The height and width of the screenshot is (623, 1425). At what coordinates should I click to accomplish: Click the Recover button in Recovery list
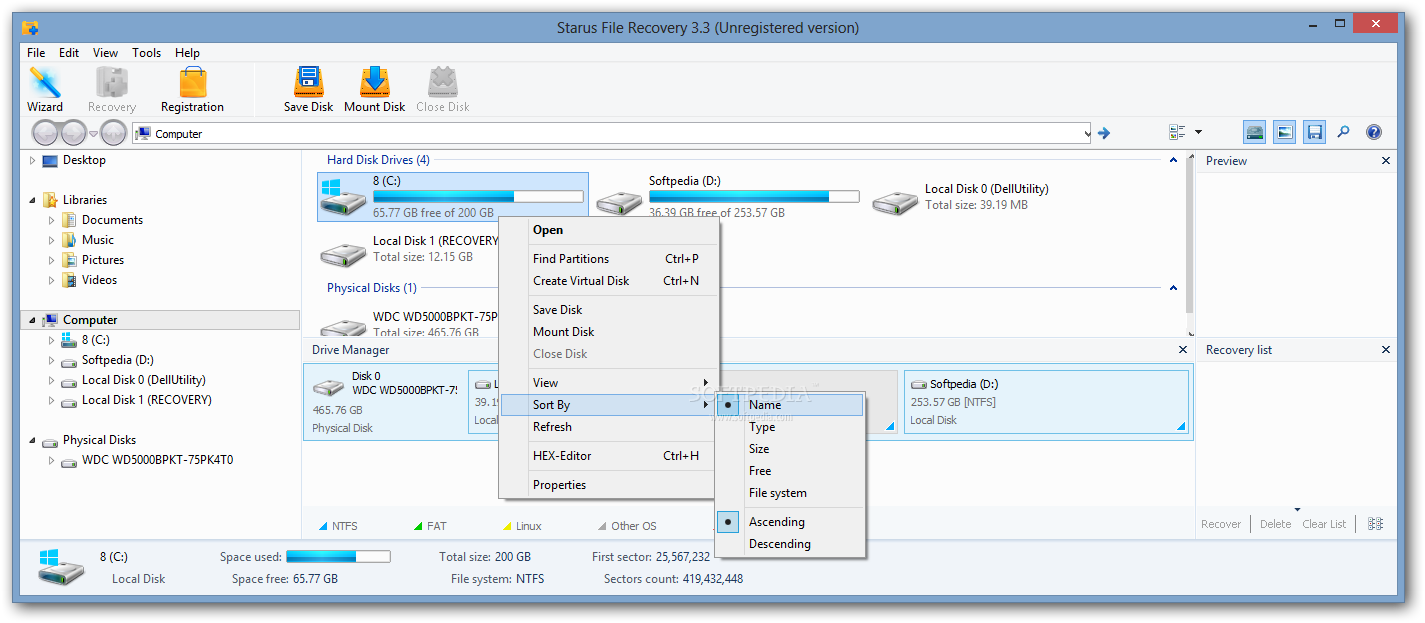pos(1221,524)
